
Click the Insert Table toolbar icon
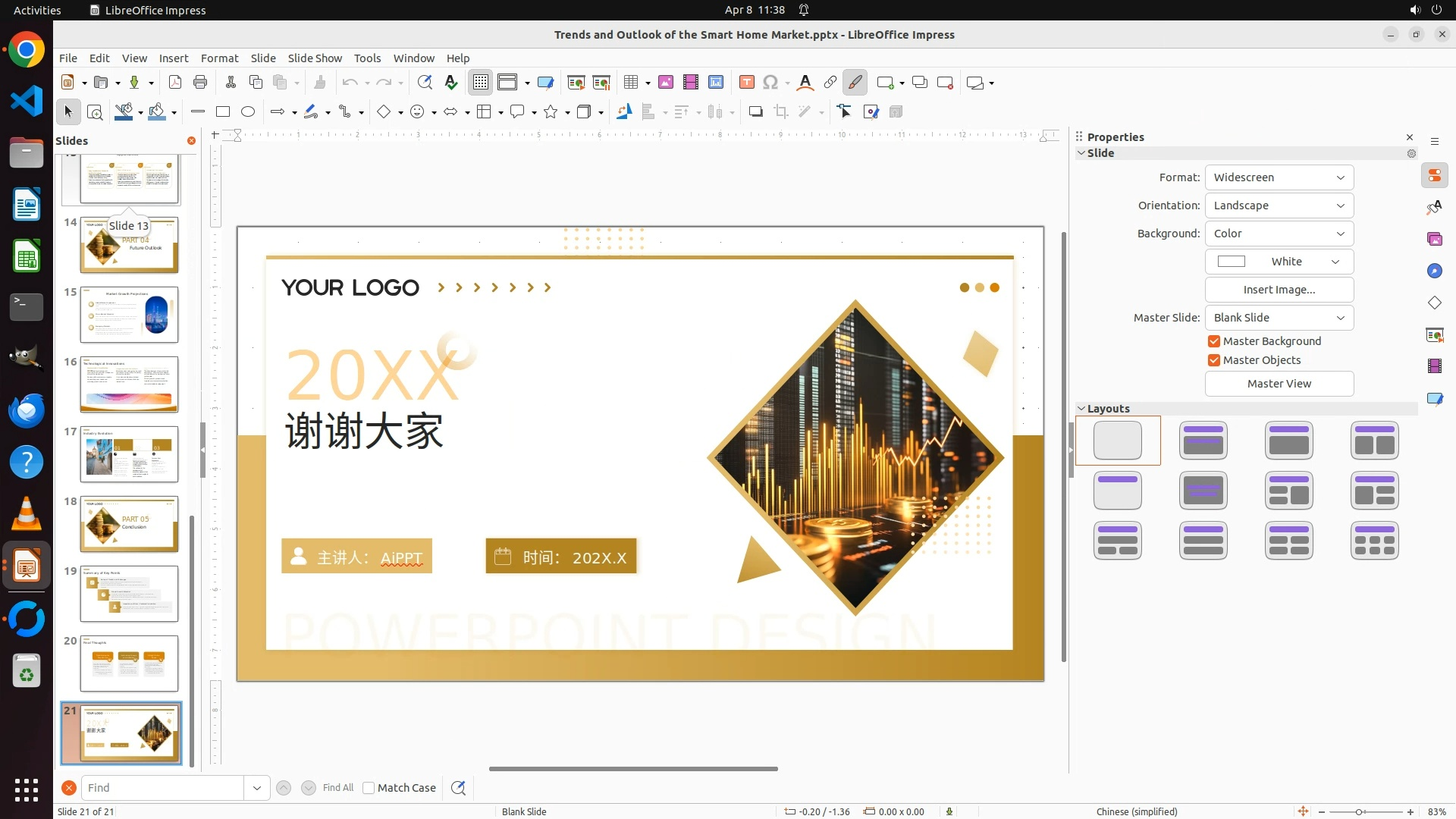click(630, 83)
